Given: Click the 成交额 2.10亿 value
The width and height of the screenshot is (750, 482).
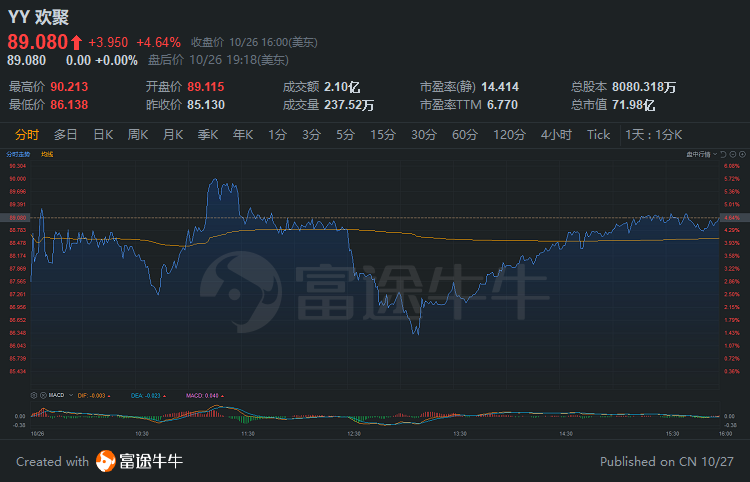Looking at the screenshot, I should (342, 87).
